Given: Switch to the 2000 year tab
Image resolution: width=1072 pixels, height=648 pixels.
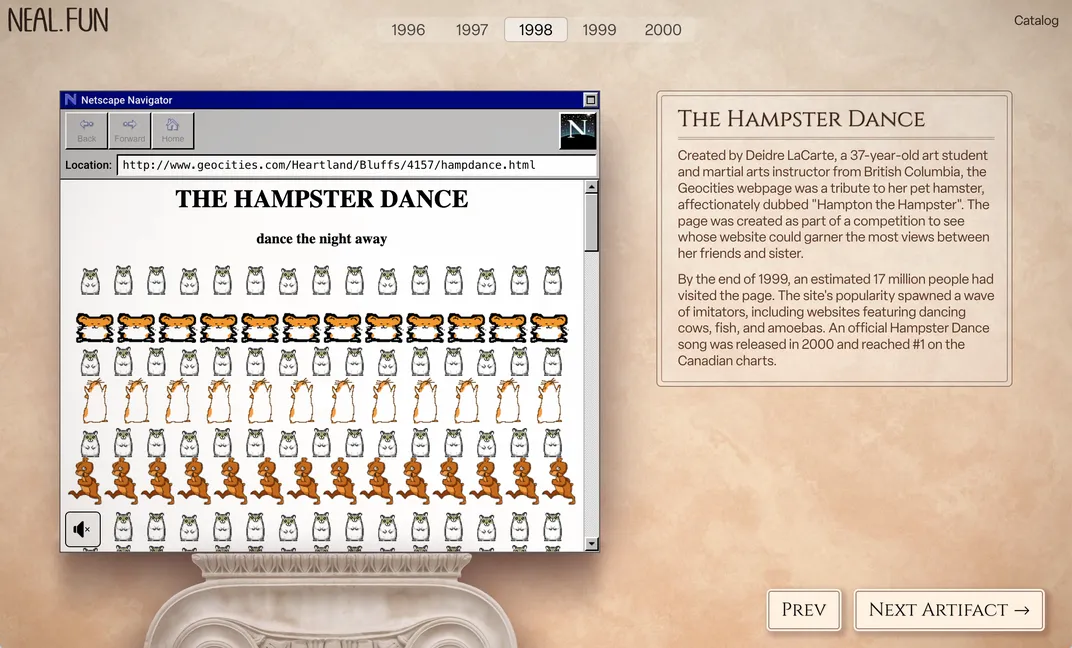Looking at the screenshot, I should (663, 29).
